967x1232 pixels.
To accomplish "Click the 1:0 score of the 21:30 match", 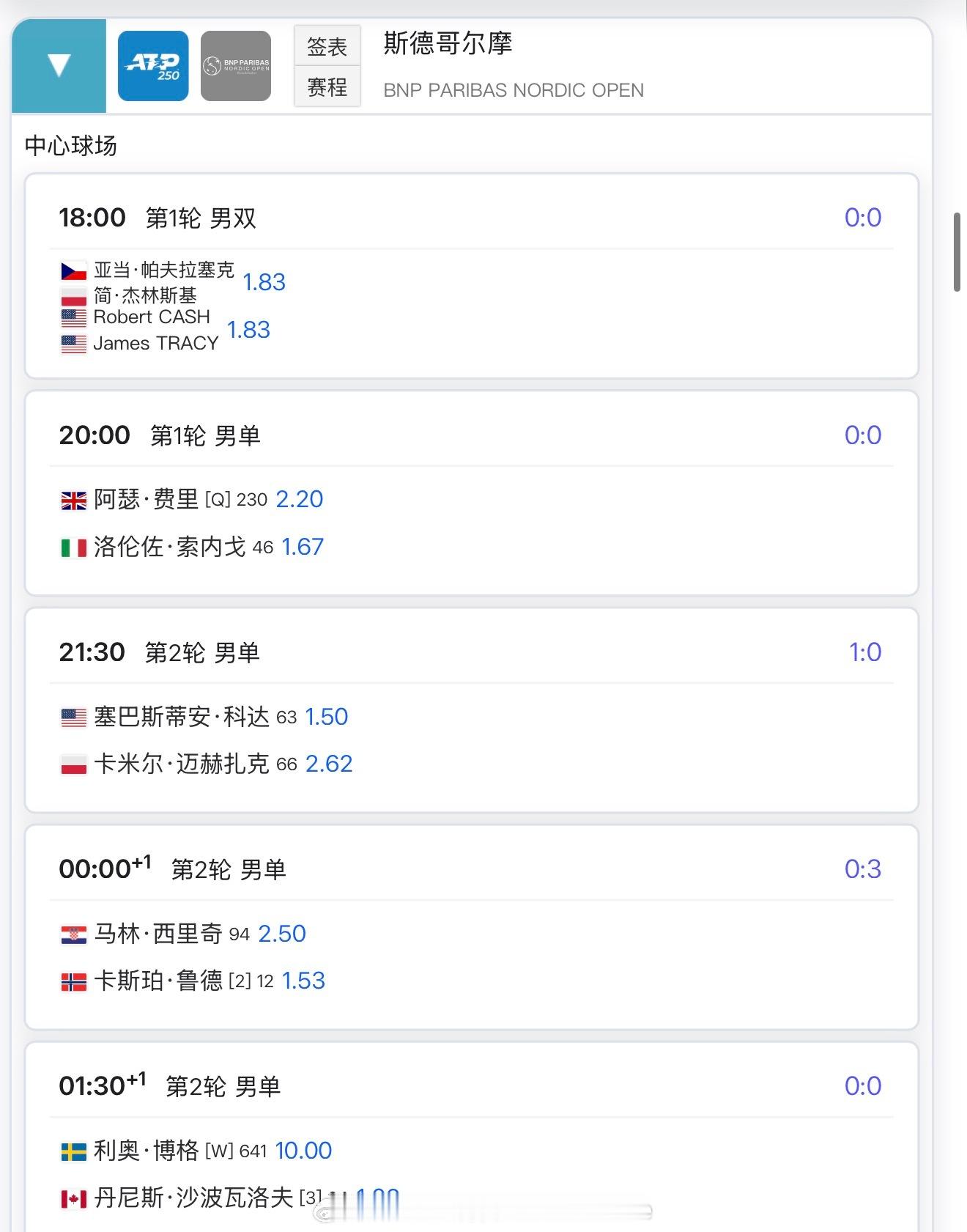I will pos(864,652).
